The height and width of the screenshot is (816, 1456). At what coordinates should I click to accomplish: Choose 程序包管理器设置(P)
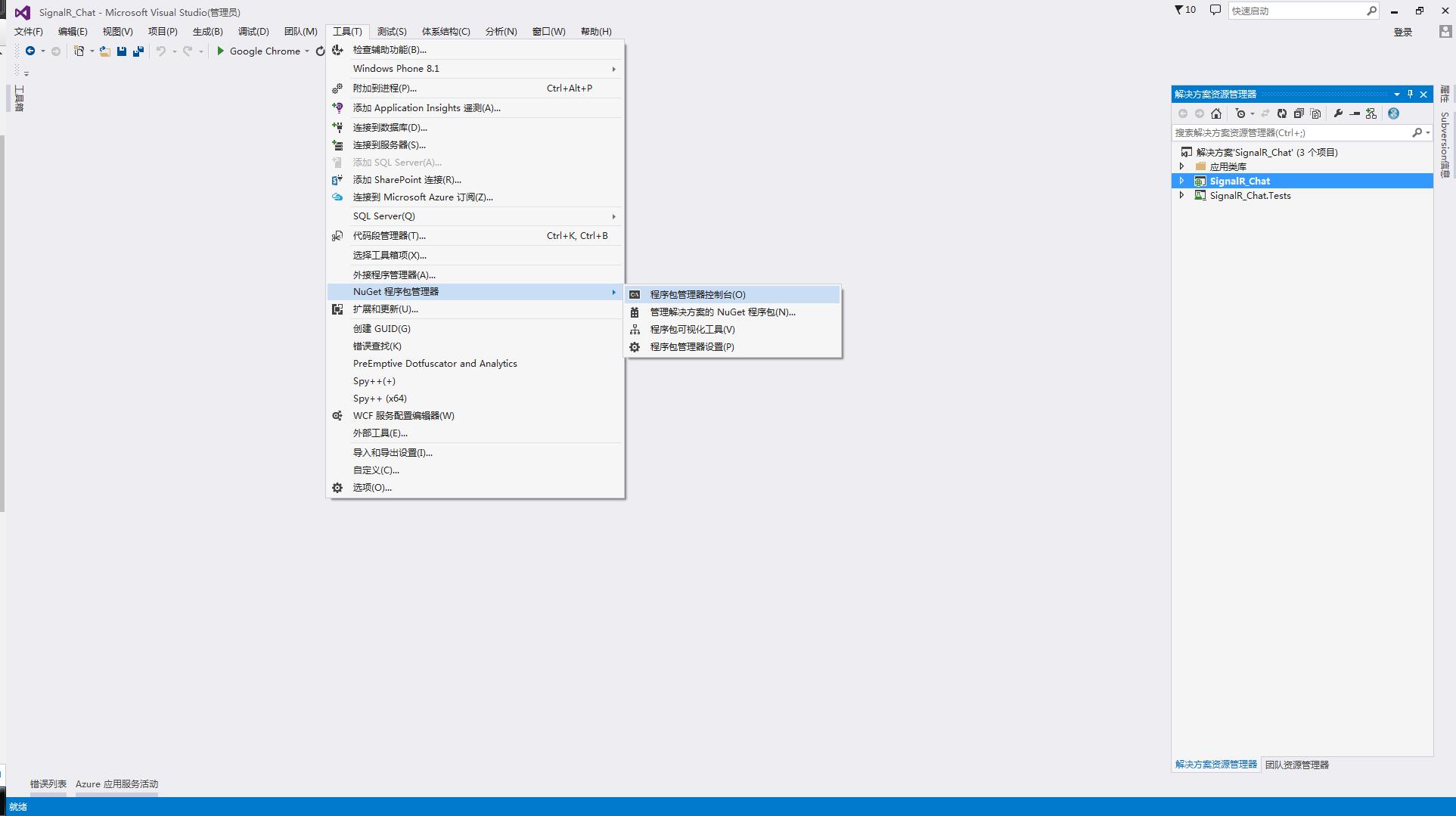(x=732, y=346)
